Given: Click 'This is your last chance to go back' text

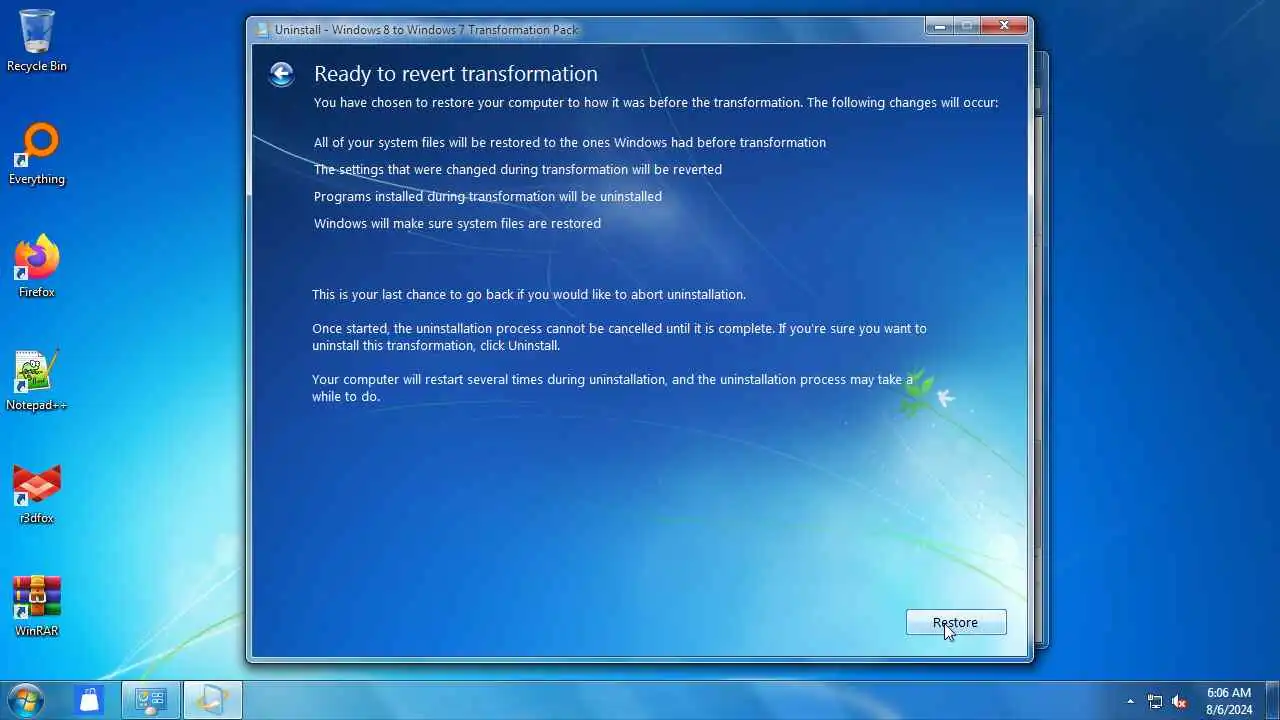Looking at the screenshot, I should click(x=529, y=294).
